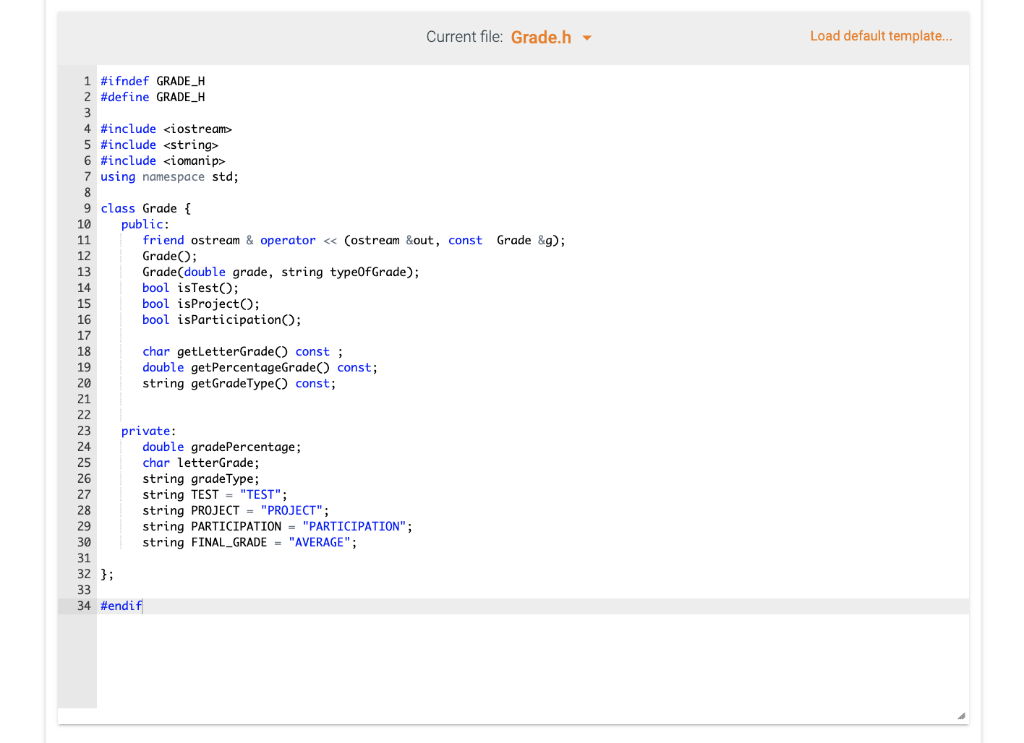Click line number 1 in the gutter
Viewport: 1024px width, 743px height.
click(87, 81)
